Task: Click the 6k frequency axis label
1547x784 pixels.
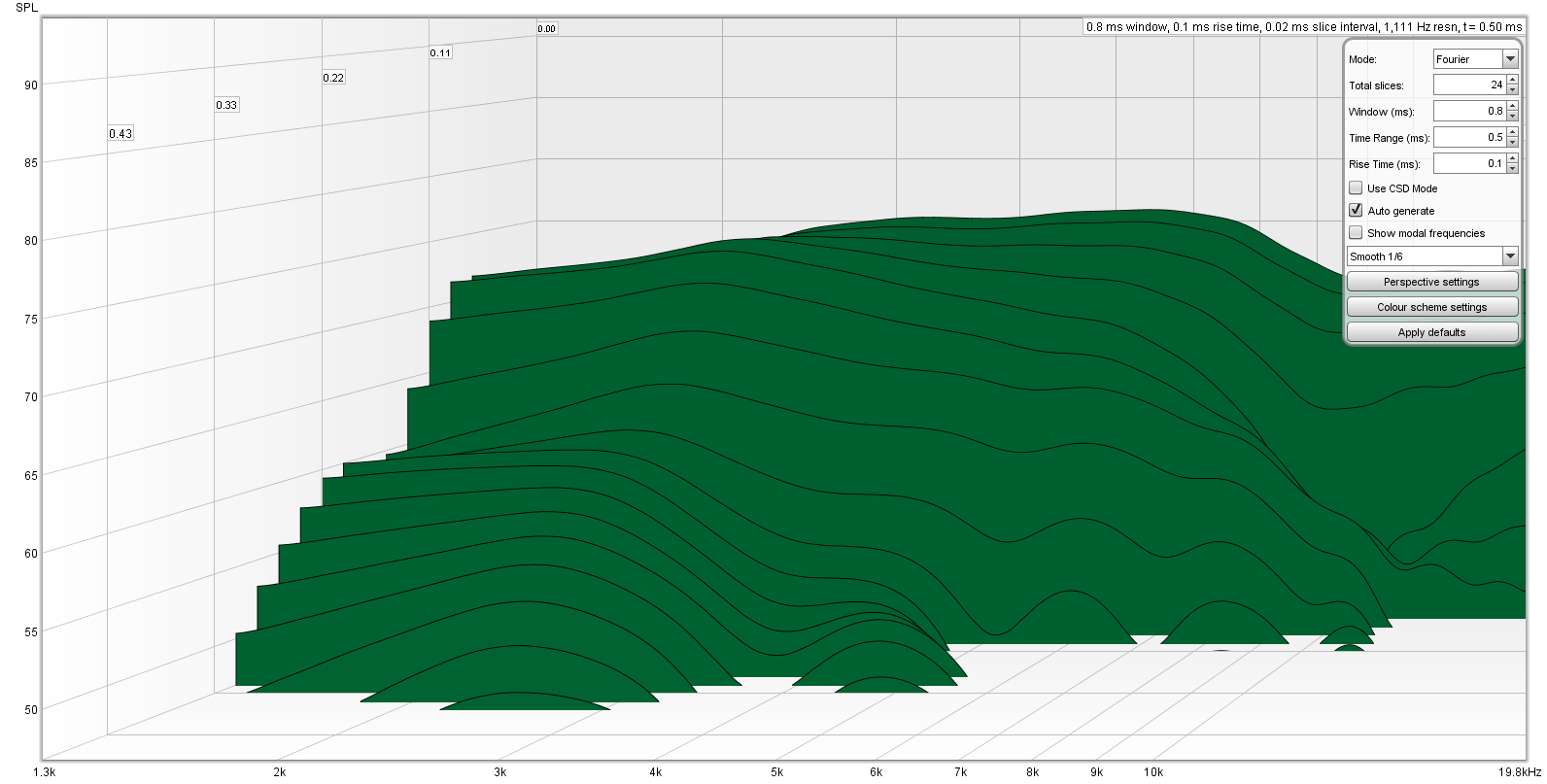Action: tap(877, 772)
